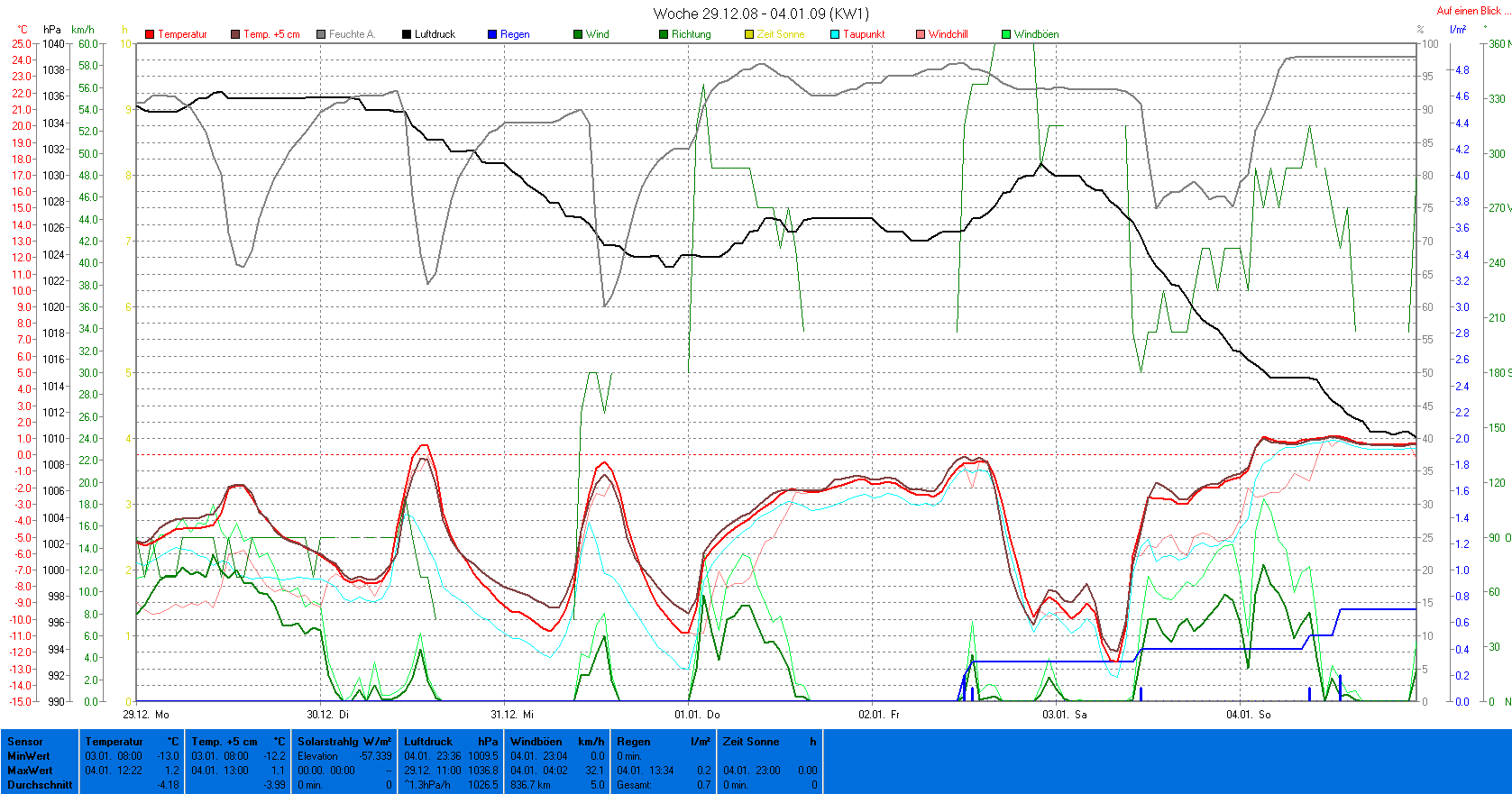Screen dimensions: 1512x794
Task: Click the 'Temp. +5 cm' legend label
Action: (271, 34)
